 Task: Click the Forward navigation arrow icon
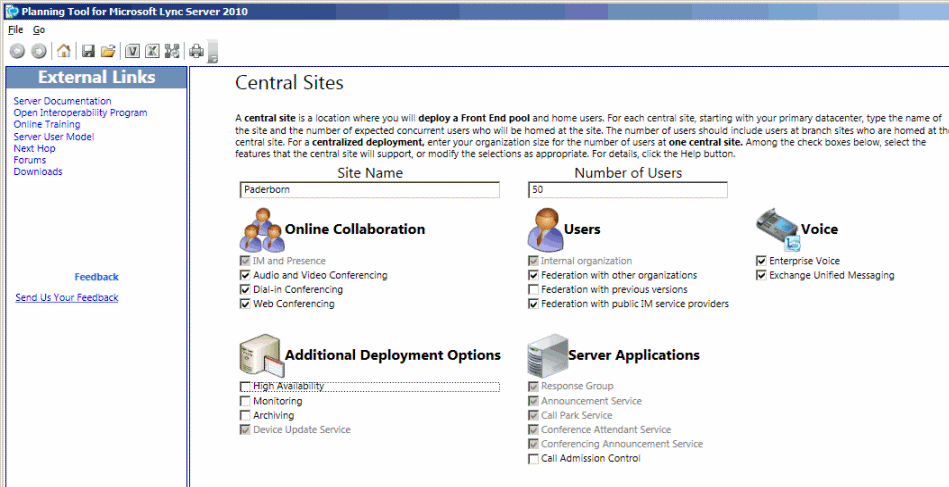tap(38, 51)
